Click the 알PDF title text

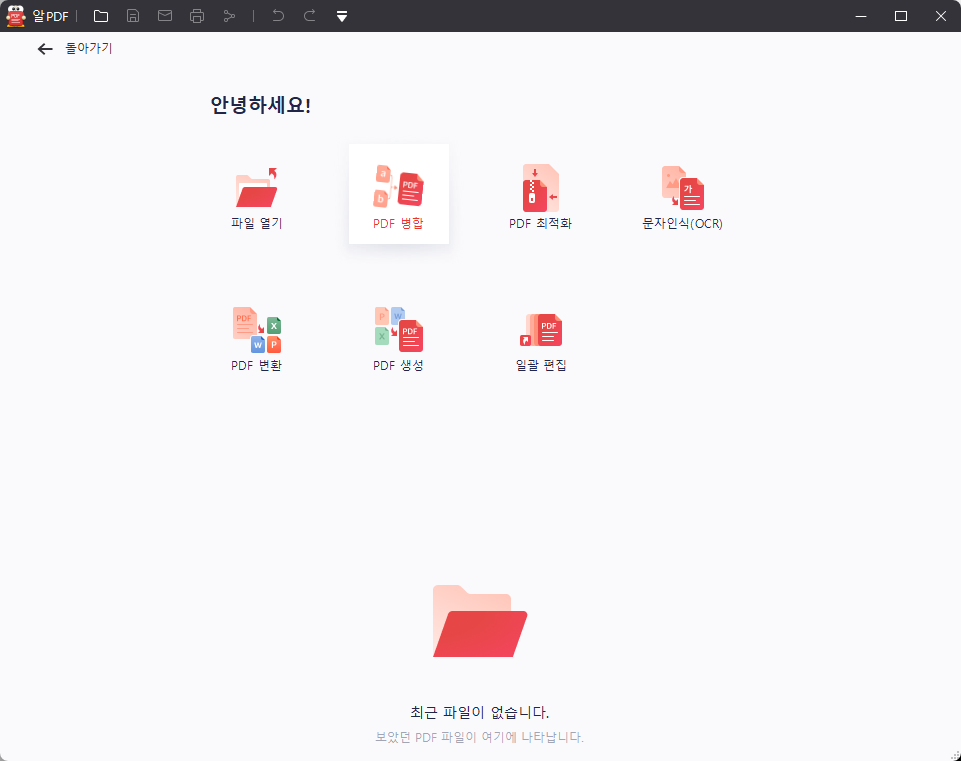[50, 17]
